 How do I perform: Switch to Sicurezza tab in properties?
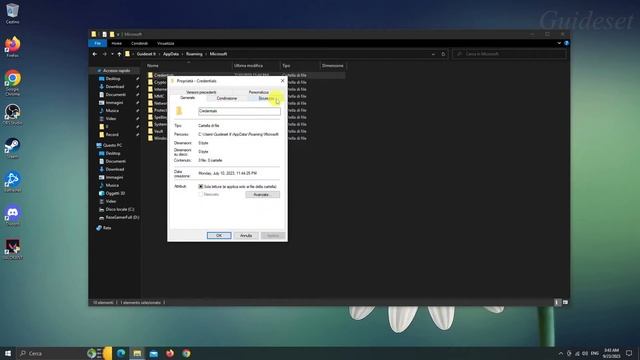coord(266,98)
